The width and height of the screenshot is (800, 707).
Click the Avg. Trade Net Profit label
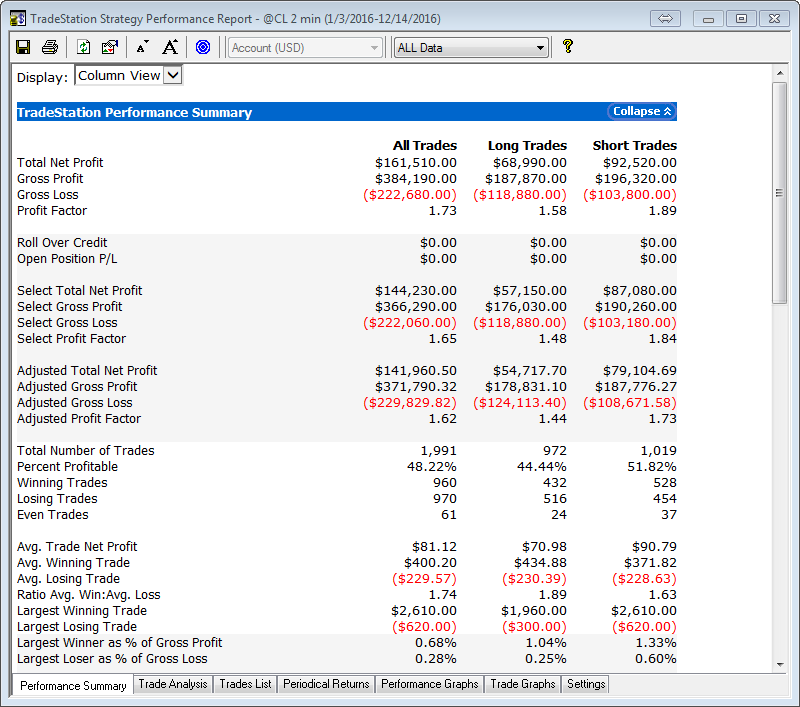77,546
